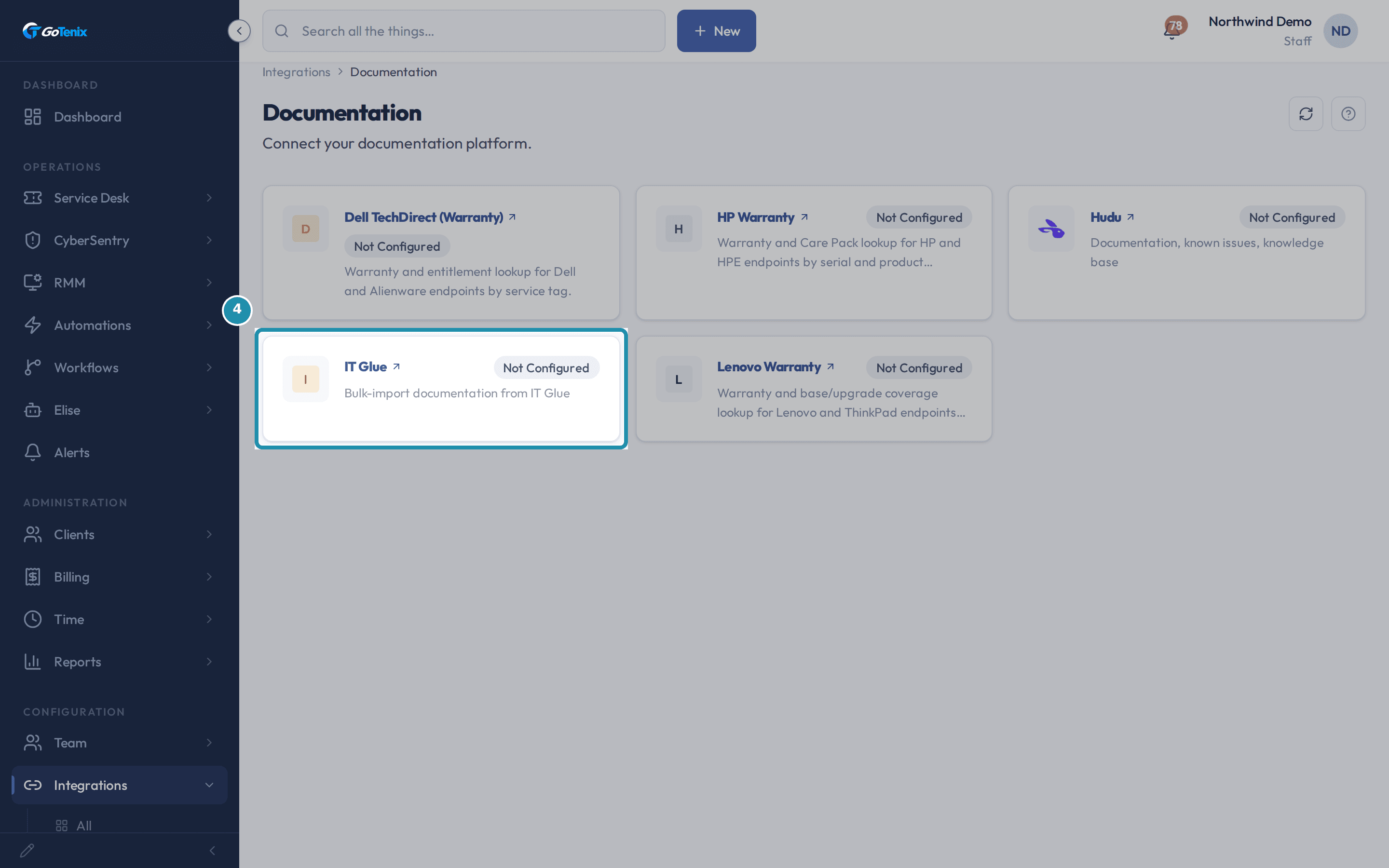Expand the Service Desk menu chevron
The width and height of the screenshot is (1389, 868).
(x=209, y=198)
